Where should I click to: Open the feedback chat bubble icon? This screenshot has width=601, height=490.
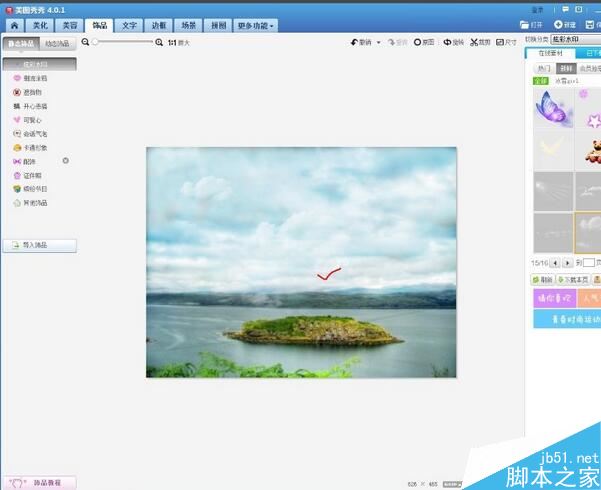[x=565, y=9]
